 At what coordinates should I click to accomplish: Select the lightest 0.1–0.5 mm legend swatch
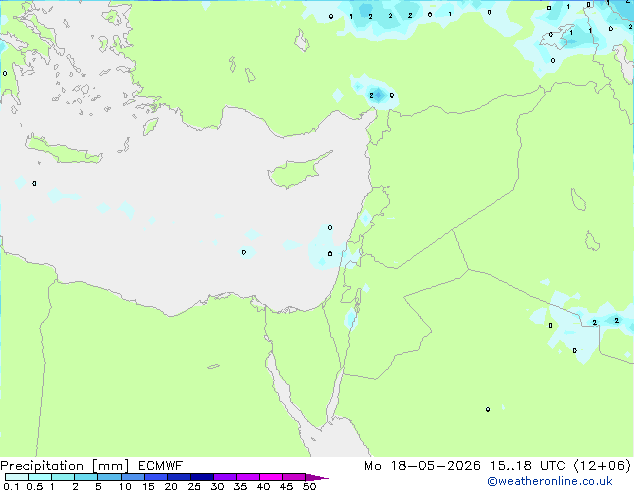pyautogui.click(x=17, y=477)
